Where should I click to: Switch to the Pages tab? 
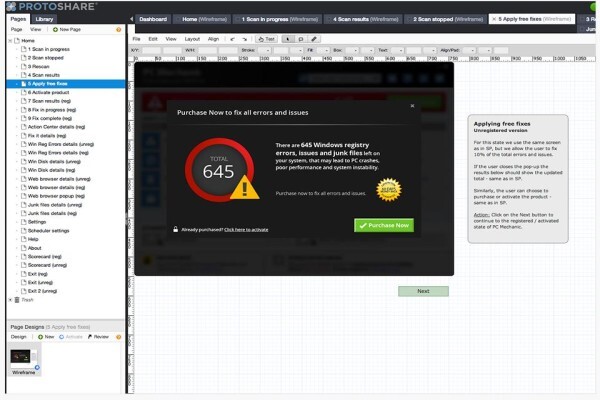pos(18,19)
